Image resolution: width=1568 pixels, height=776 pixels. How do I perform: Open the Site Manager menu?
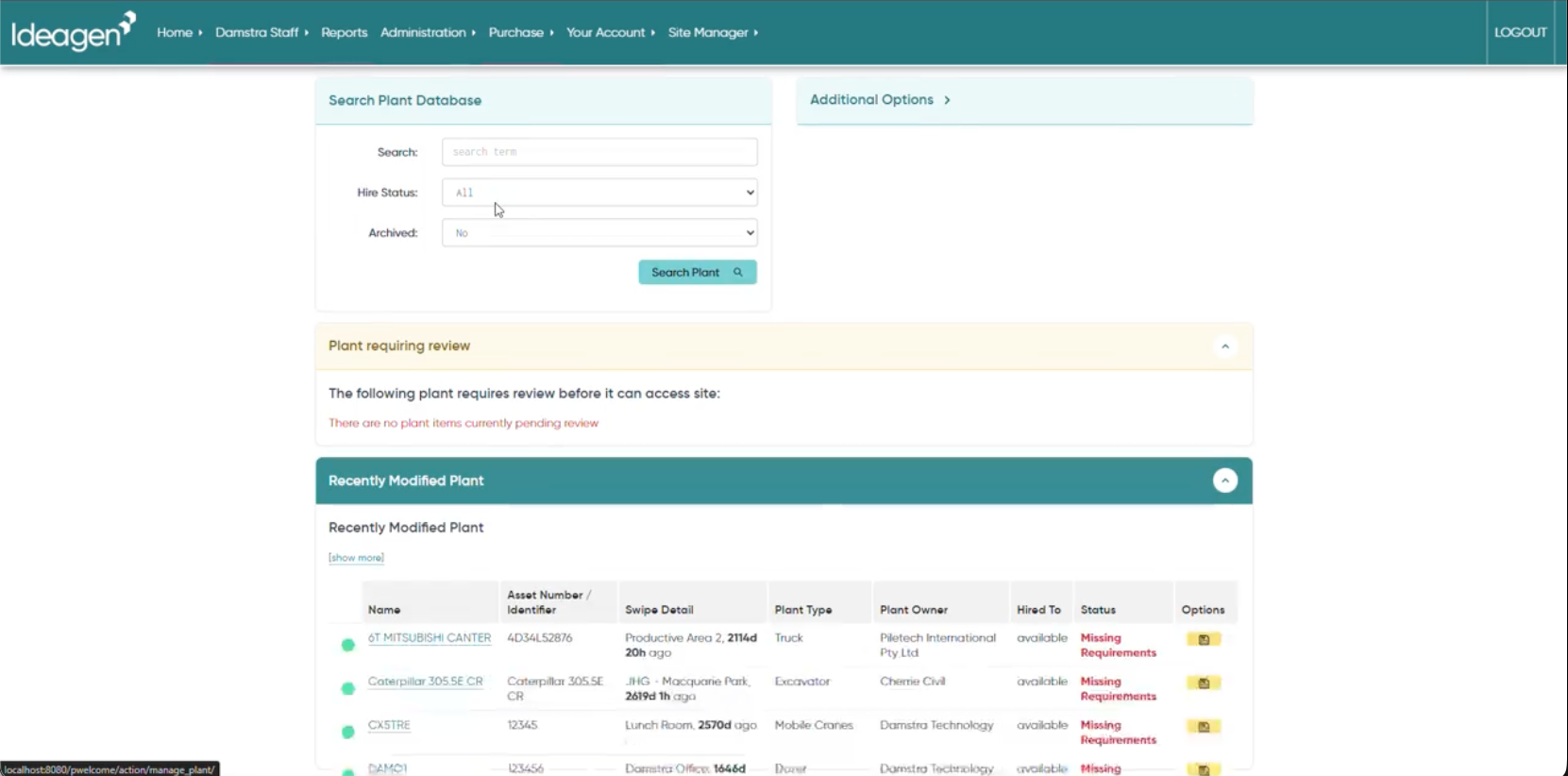click(713, 32)
